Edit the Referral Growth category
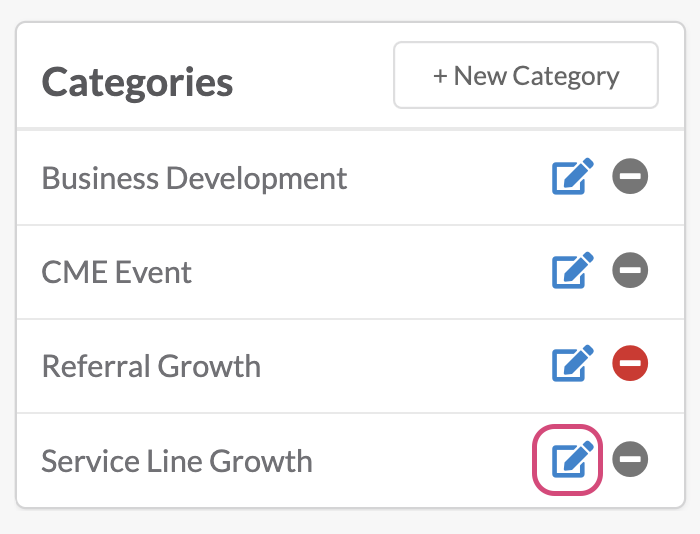The height and width of the screenshot is (534, 700). (573, 363)
